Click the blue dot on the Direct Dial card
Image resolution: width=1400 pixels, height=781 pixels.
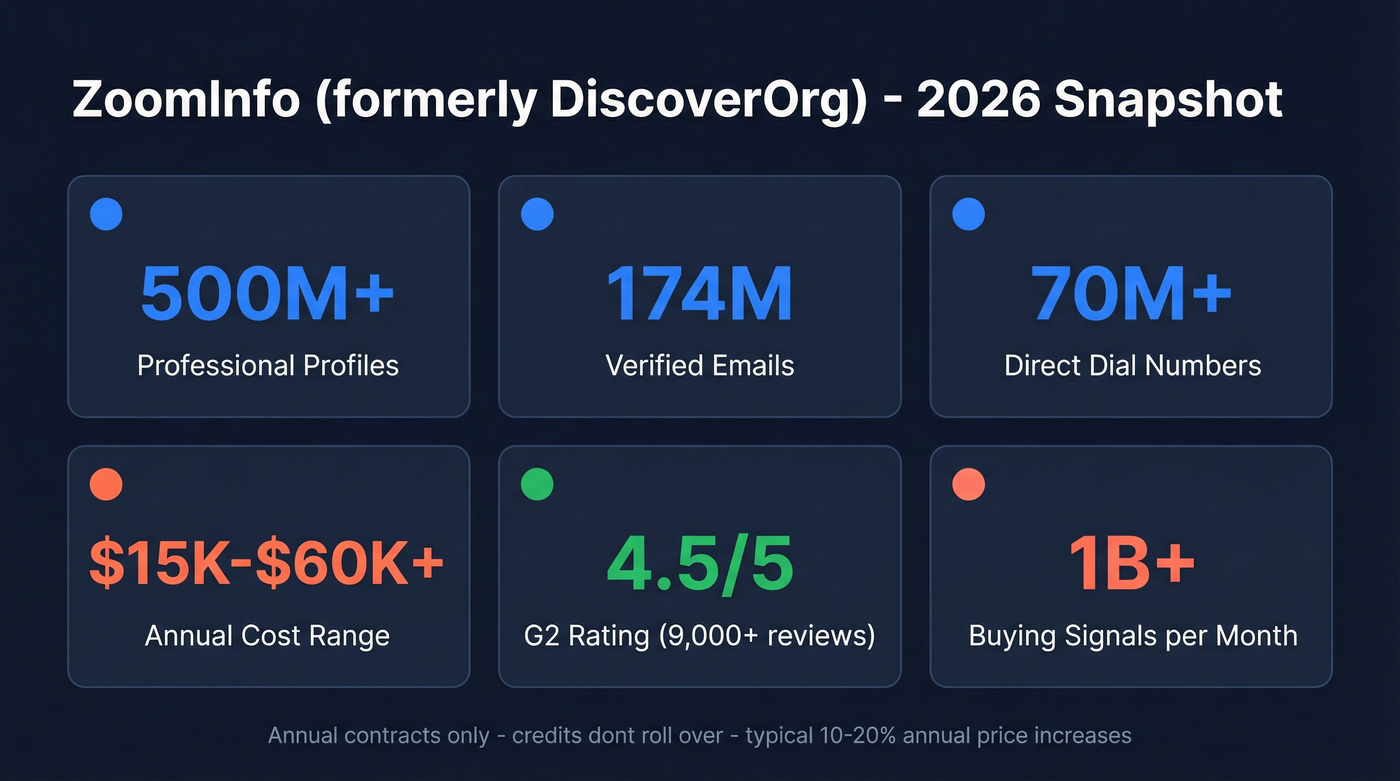968,213
